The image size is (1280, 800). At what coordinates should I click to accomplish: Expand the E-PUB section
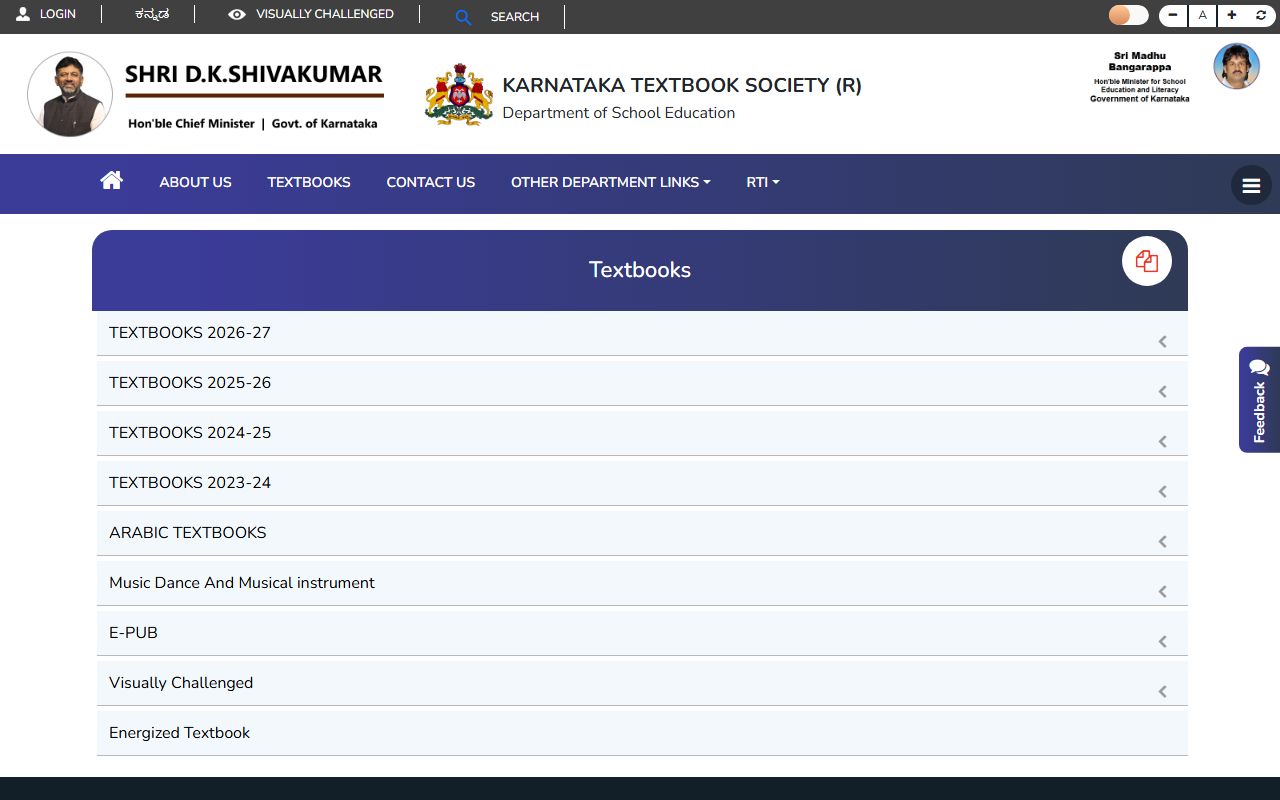(x=642, y=633)
